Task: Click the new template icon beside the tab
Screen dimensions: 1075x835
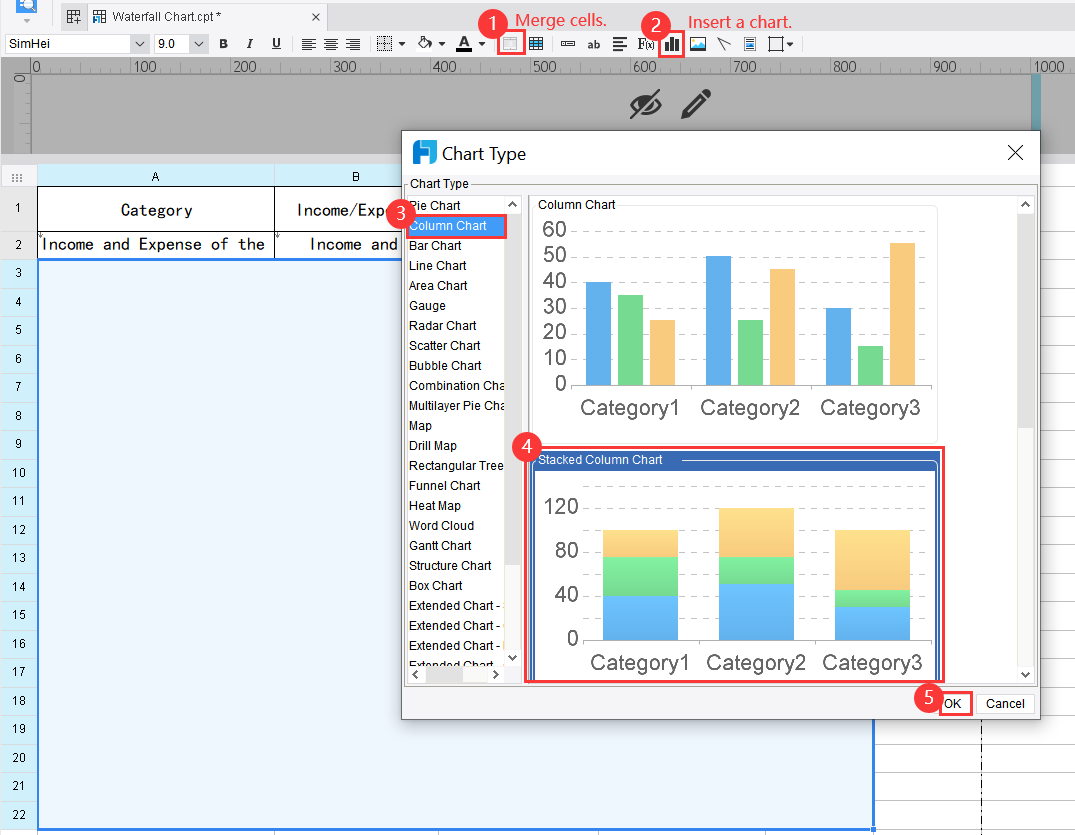Action: [x=71, y=16]
